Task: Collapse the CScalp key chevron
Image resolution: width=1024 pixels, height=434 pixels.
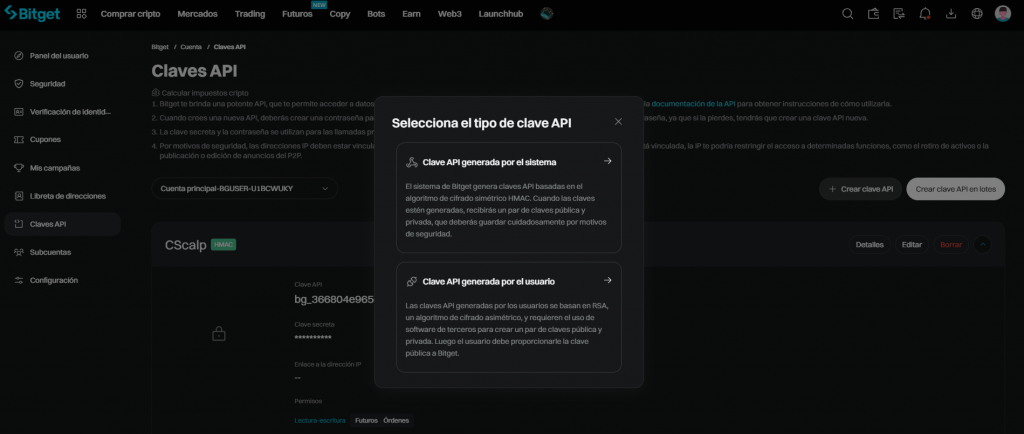Action: tap(982, 245)
